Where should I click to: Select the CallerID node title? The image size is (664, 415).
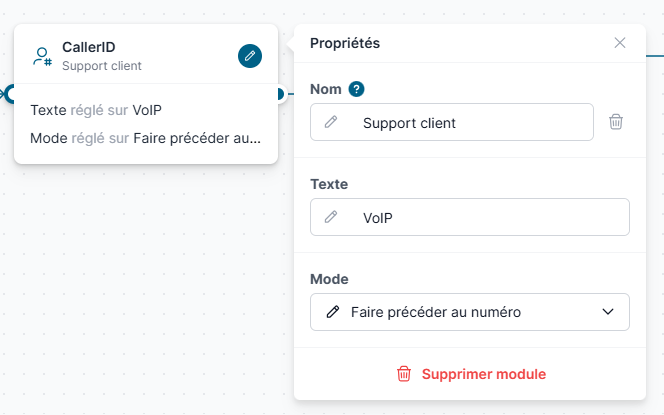tap(89, 47)
